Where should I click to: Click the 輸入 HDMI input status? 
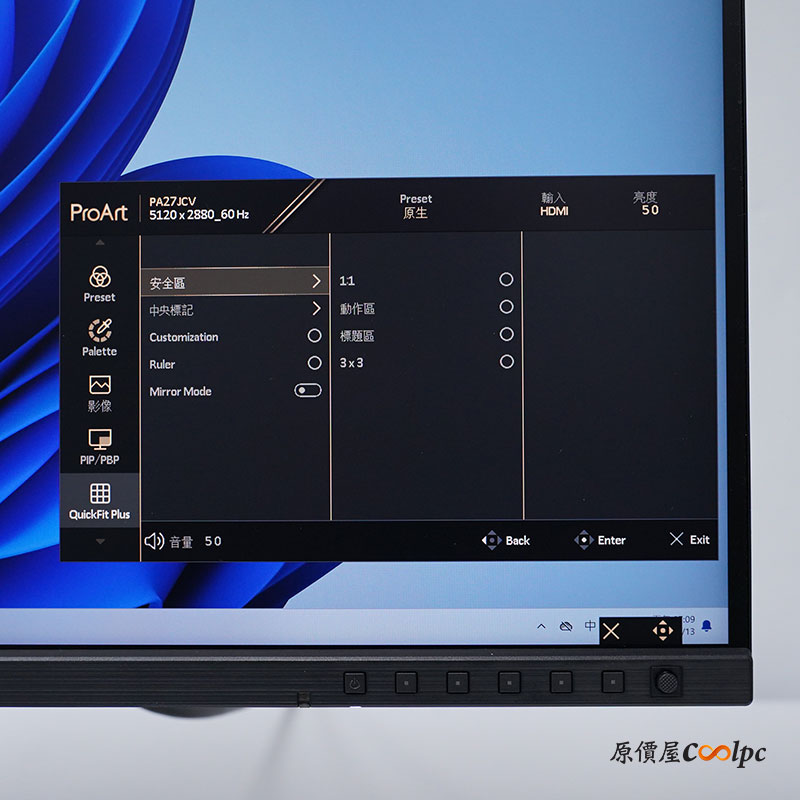(x=554, y=204)
